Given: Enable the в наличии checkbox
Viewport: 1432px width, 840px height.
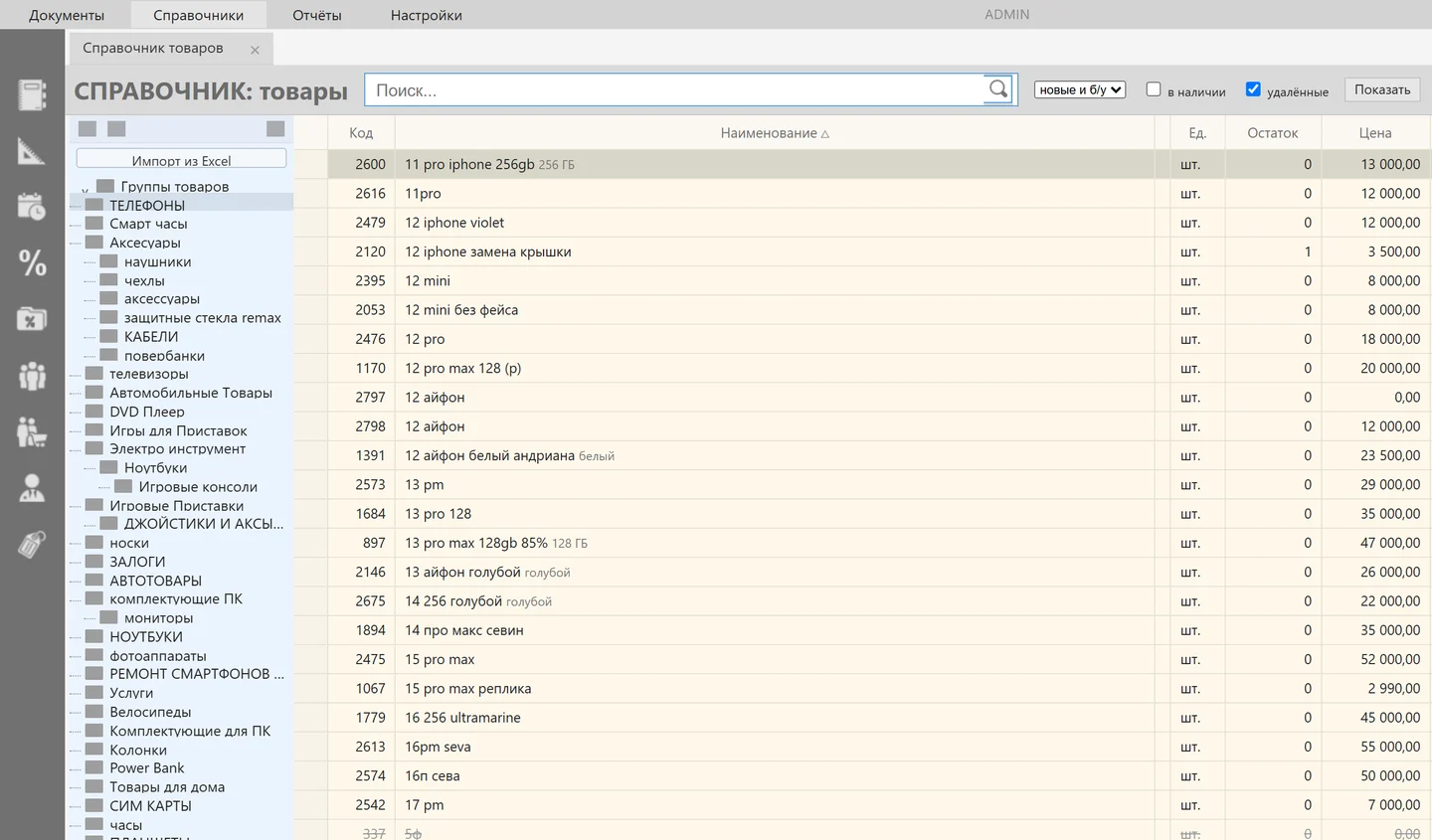Looking at the screenshot, I should pyautogui.click(x=1154, y=89).
